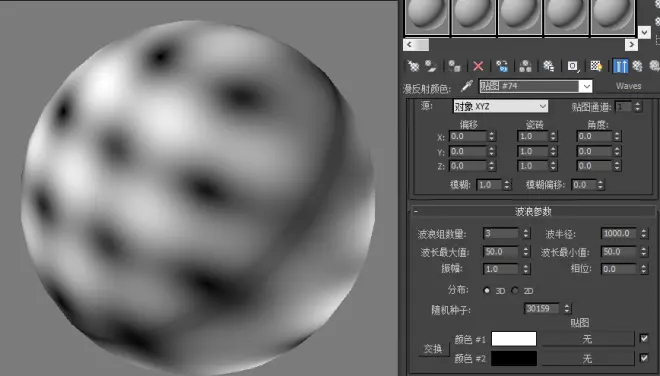Click Put Material to Scene icon

[x=431, y=66]
